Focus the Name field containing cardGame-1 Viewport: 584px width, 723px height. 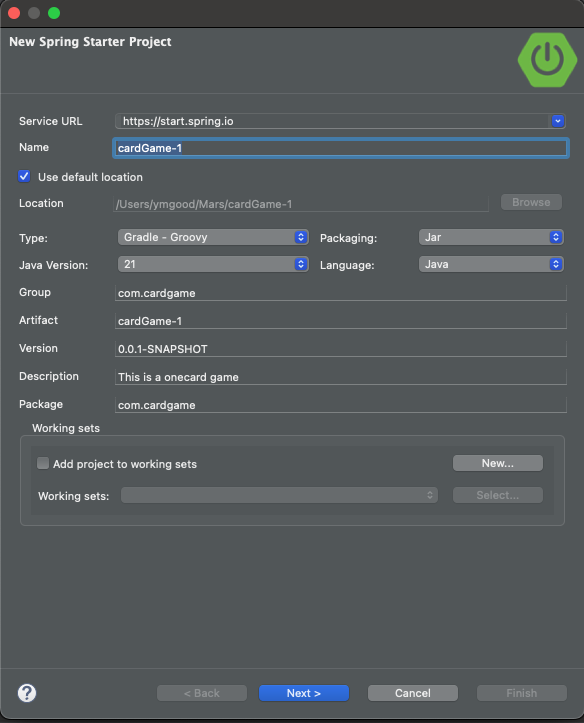click(x=341, y=148)
